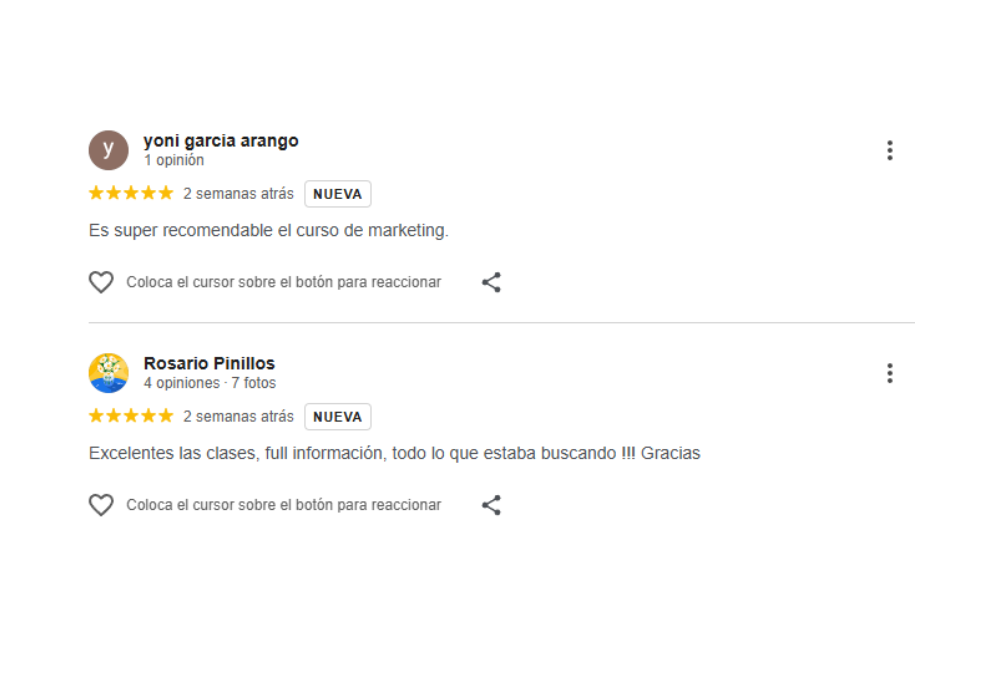The image size is (1000, 700).
Task: Click the NUEVA badge on yoni's review
Action: 337,194
